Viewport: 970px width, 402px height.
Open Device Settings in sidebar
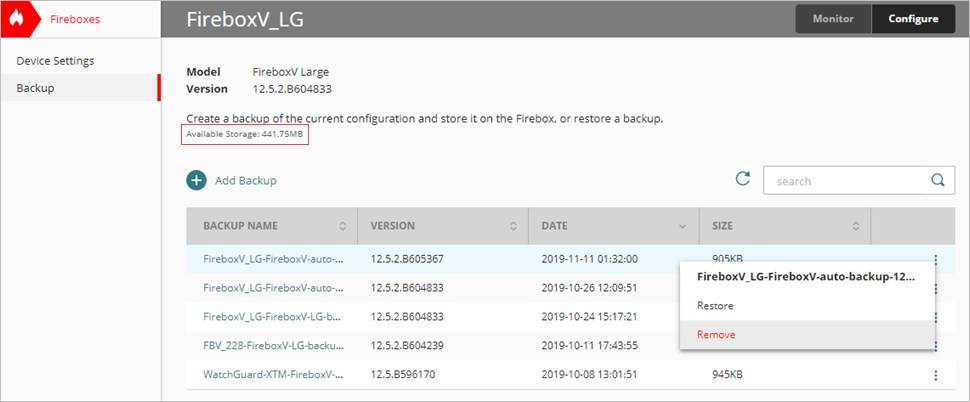(x=55, y=61)
